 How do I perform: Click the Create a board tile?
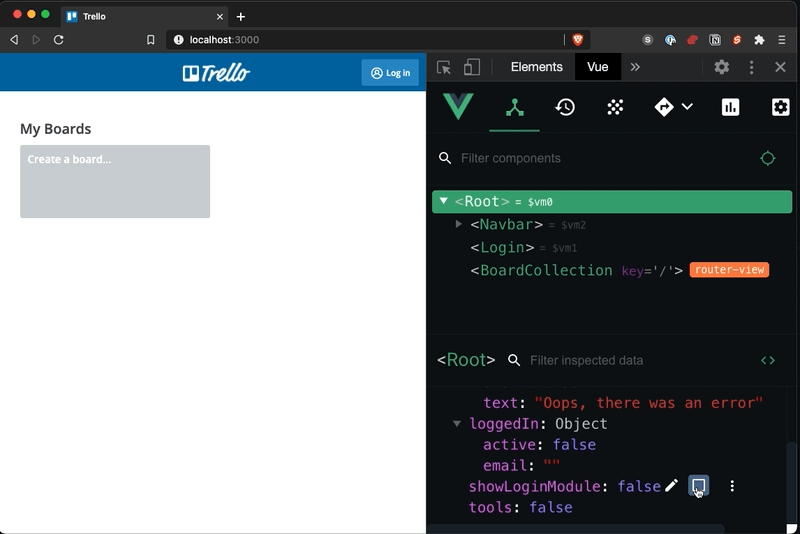click(115, 181)
